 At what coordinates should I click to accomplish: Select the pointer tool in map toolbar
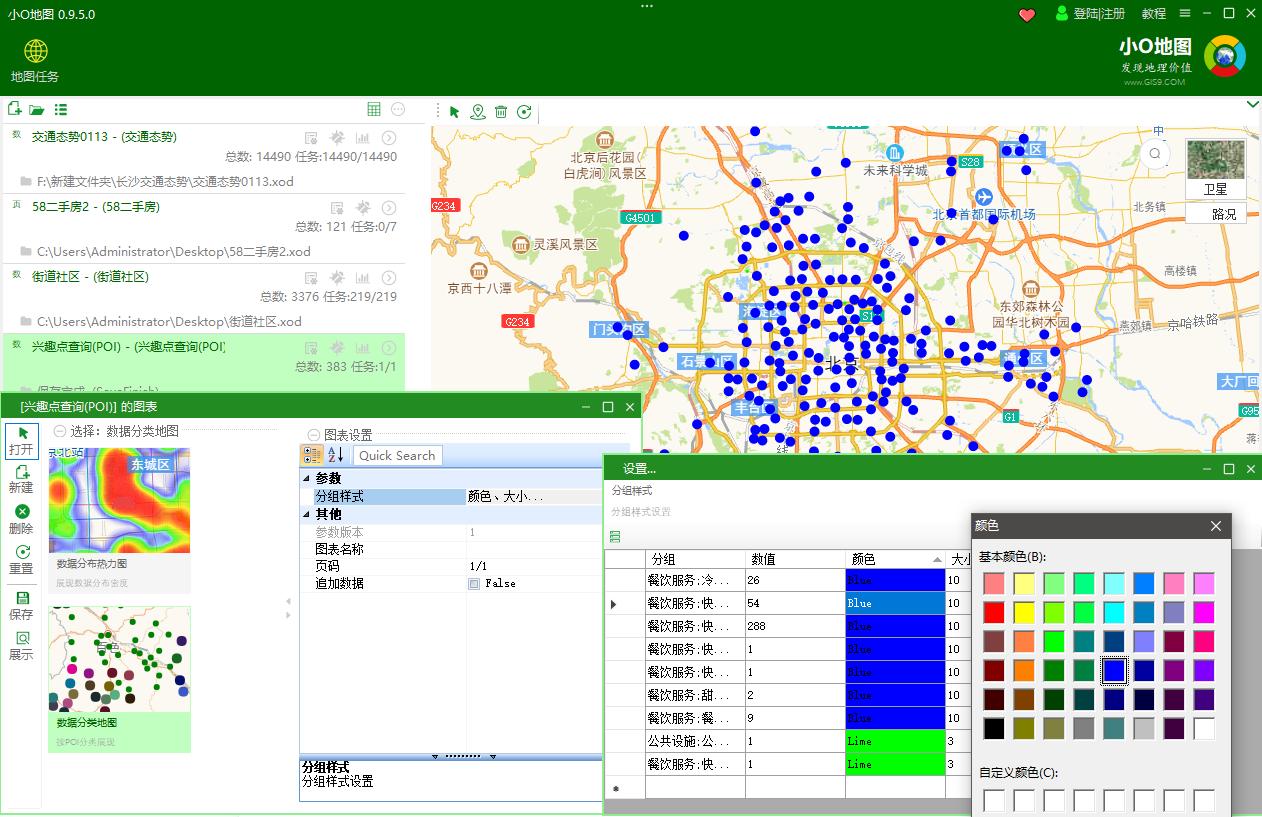pos(454,112)
